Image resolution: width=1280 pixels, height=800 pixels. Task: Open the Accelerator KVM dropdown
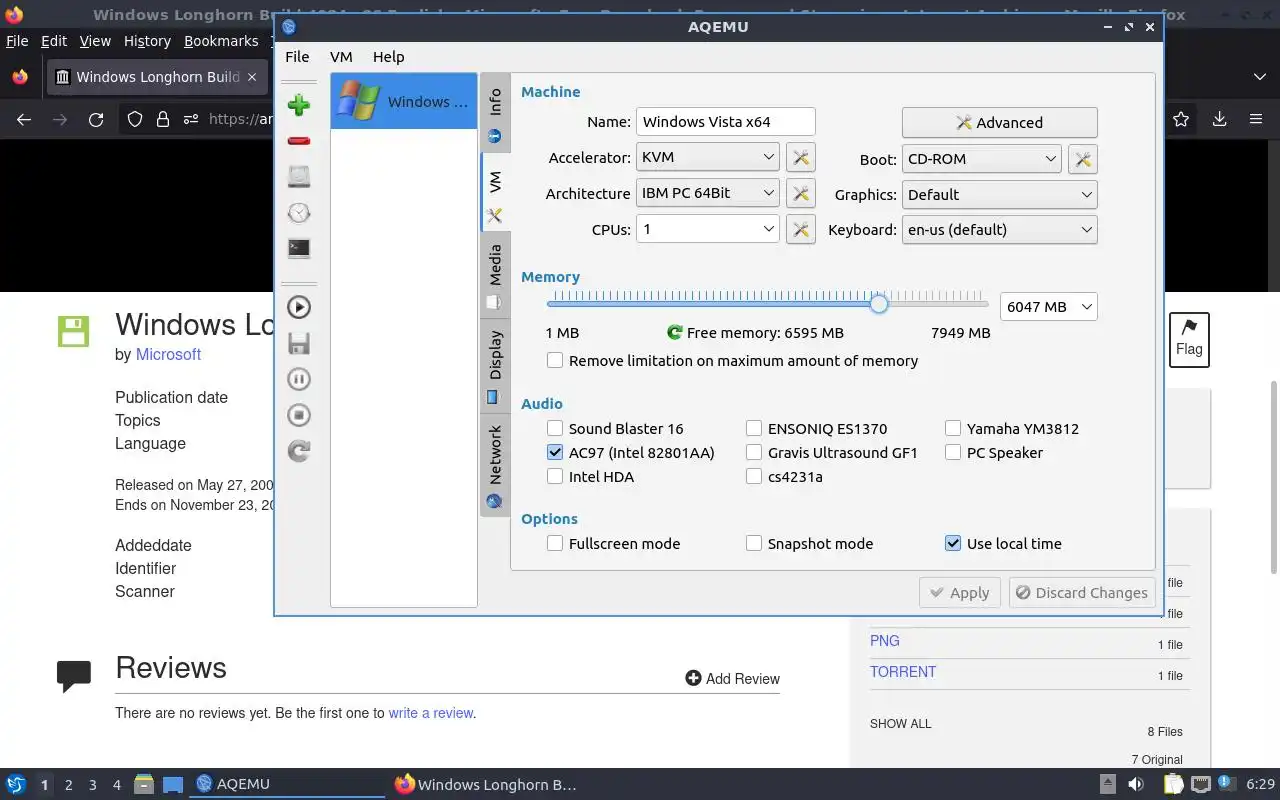tap(707, 157)
